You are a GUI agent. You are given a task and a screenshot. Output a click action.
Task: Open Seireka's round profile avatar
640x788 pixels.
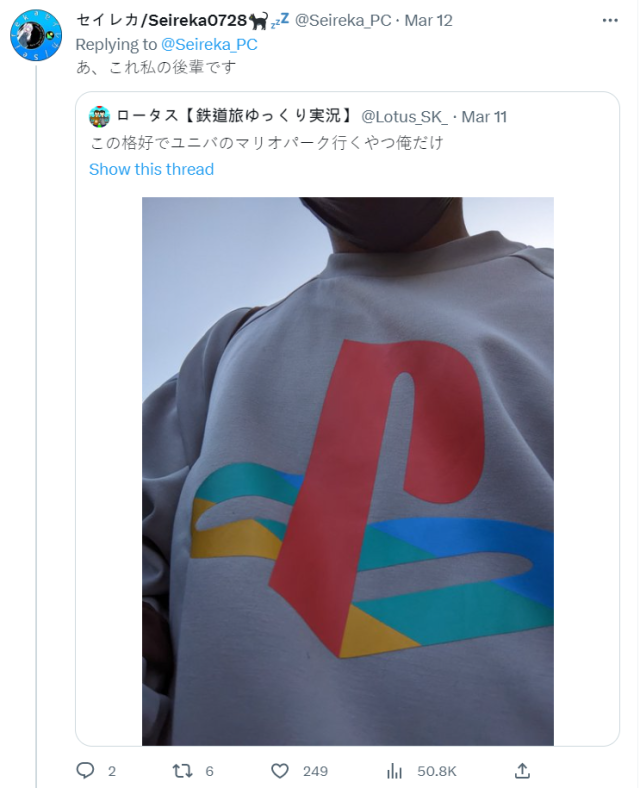point(36,35)
